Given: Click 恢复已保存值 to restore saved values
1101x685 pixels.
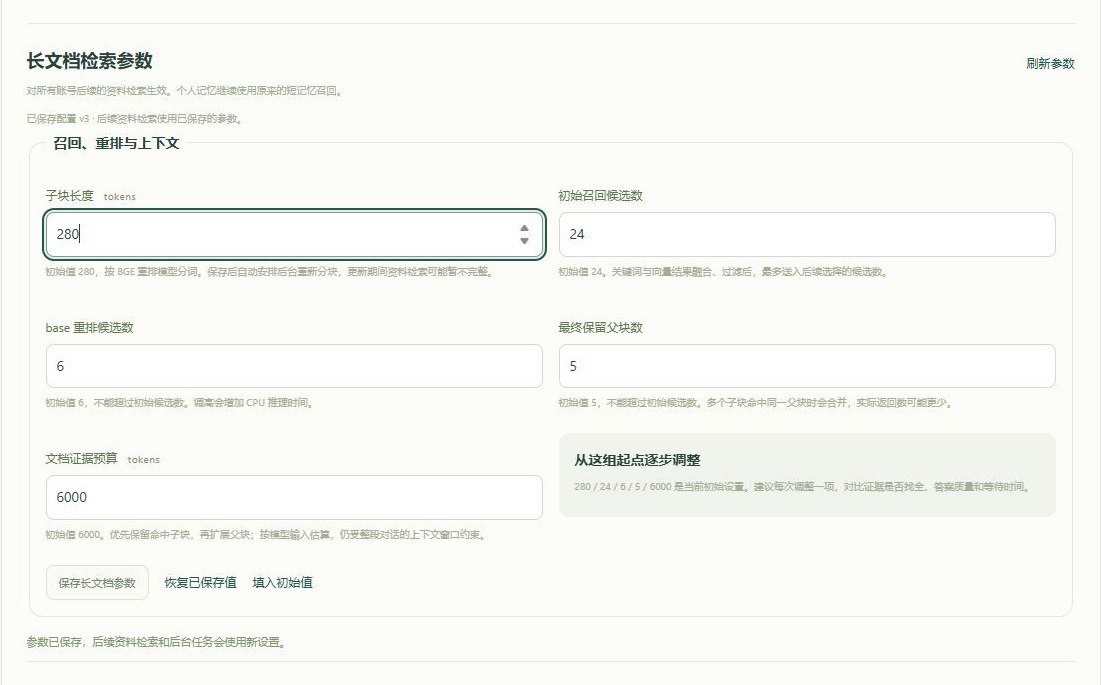Looking at the screenshot, I should (200, 583).
